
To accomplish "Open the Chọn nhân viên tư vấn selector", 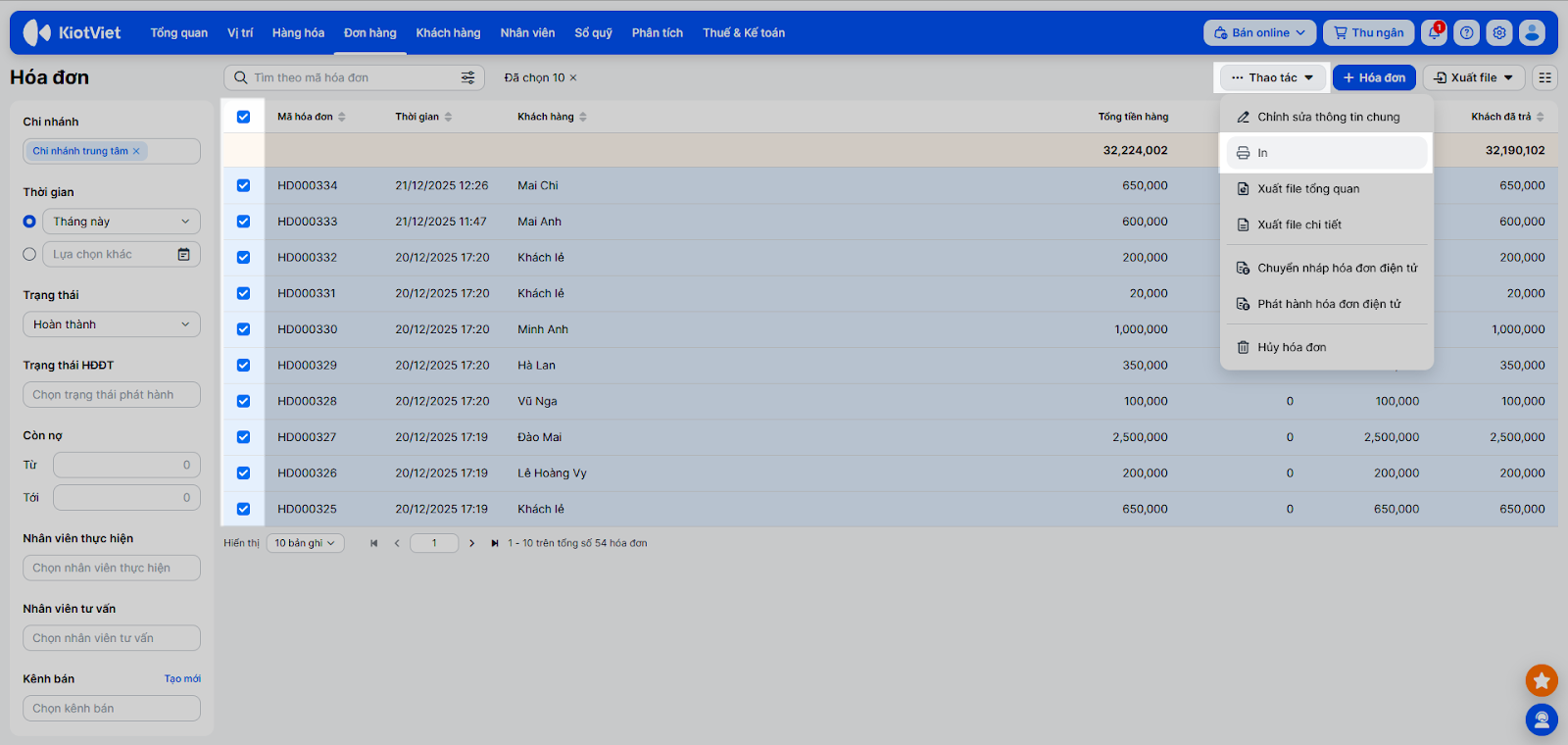I will (112, 638).
